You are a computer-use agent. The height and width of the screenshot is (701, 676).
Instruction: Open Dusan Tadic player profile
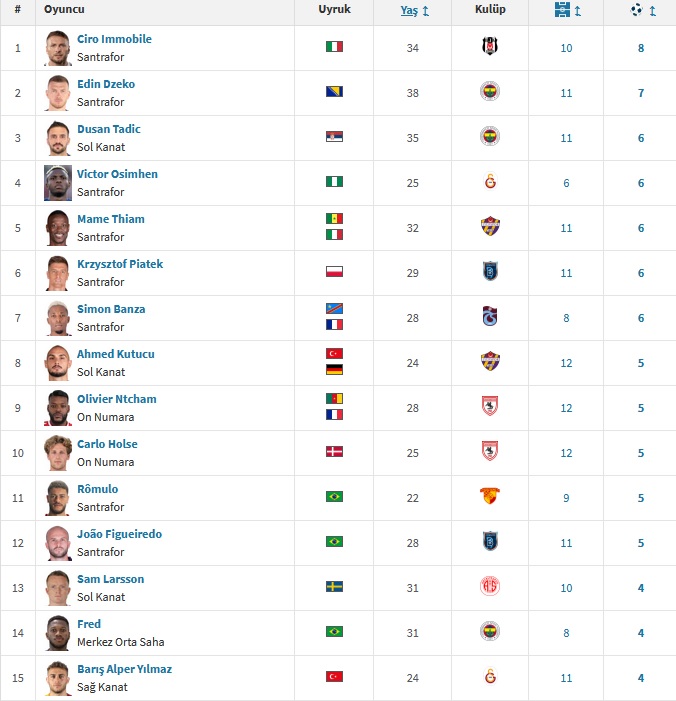point(109,129)
